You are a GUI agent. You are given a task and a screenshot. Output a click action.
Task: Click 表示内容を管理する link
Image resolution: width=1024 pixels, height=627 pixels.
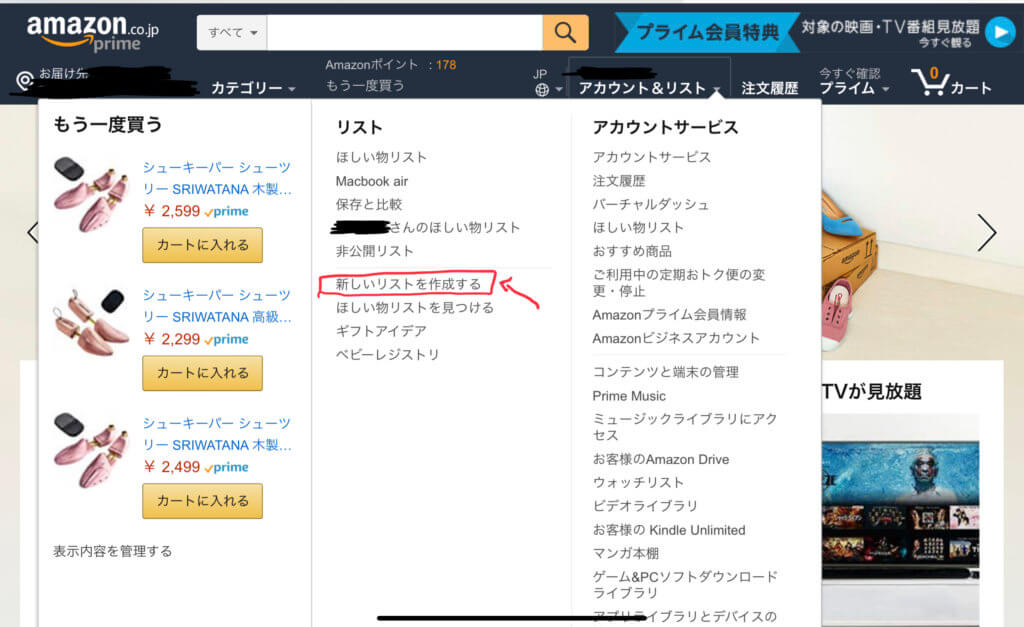pyautogui.click(x=112, y=551)
